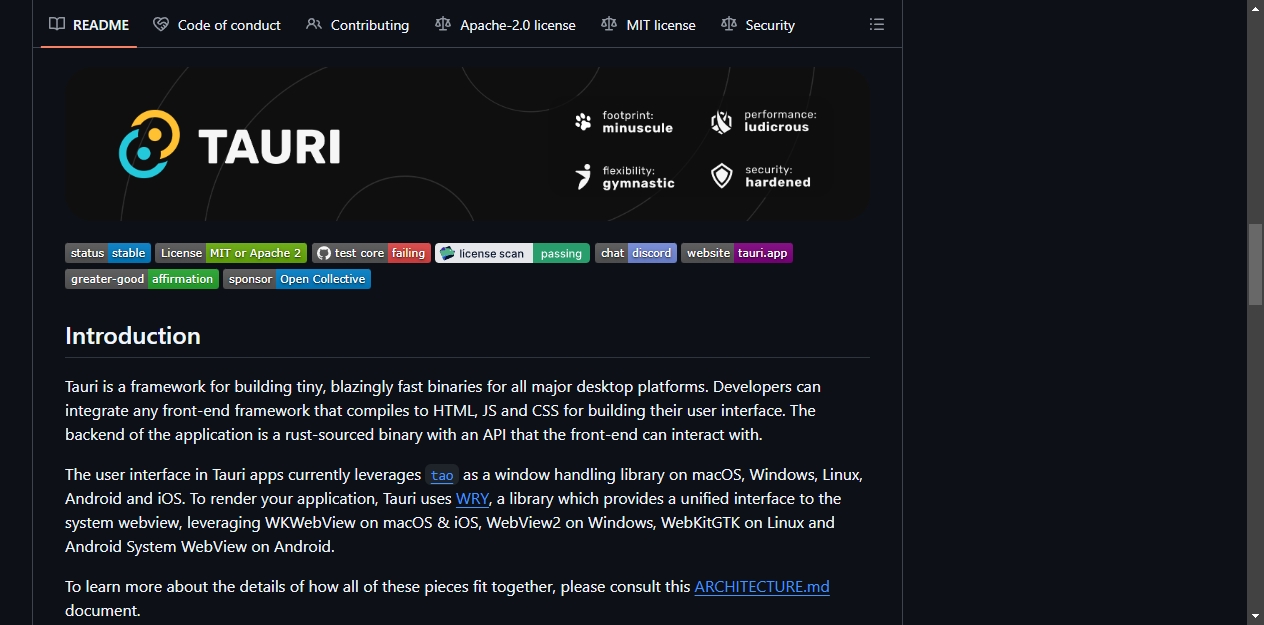This screenshot has width=1264, height=625.
Task: Switch to Code of conduct tab
Action: [217, 24]
